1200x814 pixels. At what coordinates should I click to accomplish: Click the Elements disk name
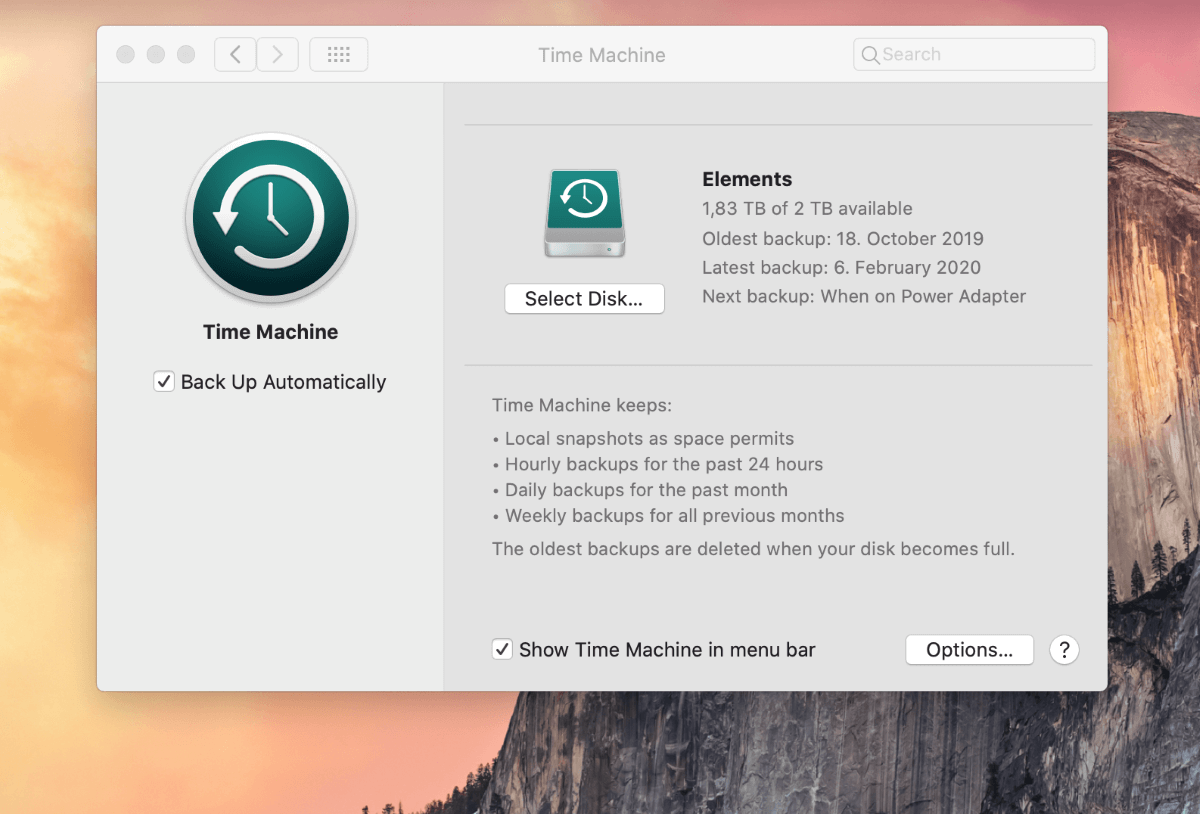[x=747, y=179]
